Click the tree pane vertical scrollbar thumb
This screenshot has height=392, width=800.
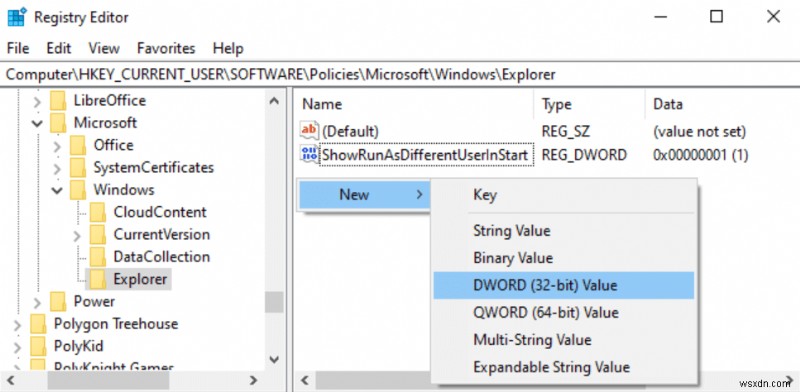pos(274,302)
